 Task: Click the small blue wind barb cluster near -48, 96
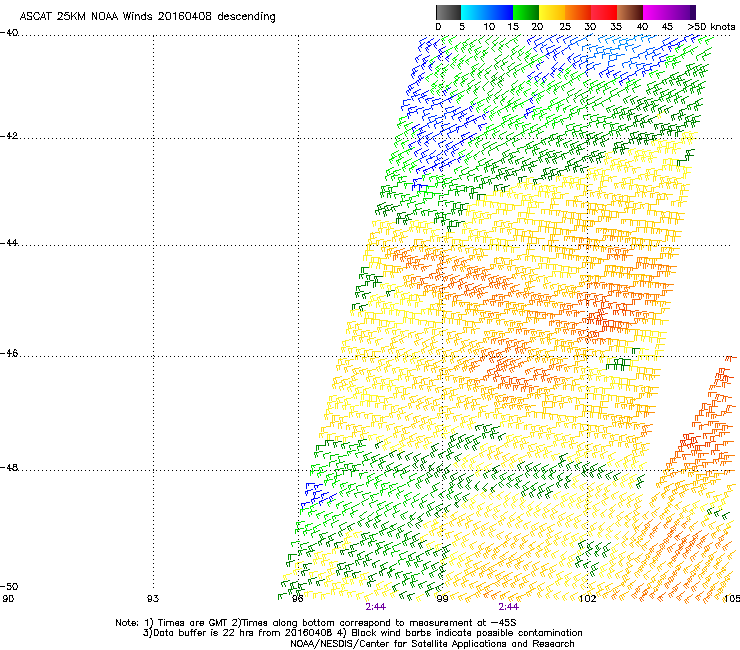(x=319, y=494)
